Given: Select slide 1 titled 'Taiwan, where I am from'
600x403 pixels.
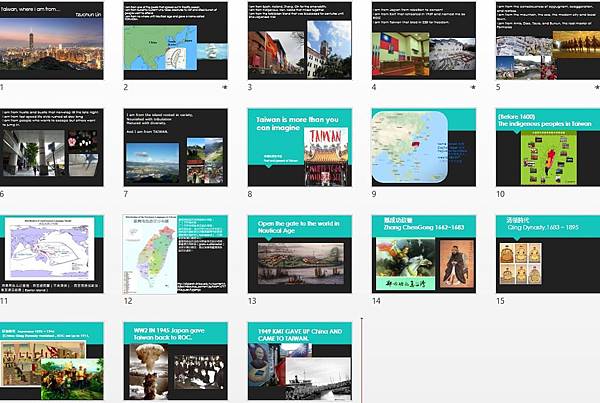Looking at the screenshot, I should 51,41.
